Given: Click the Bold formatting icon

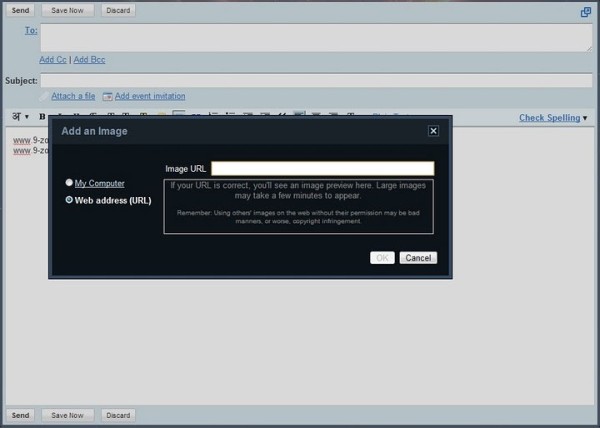Looking at the screenshot, I should [x=42, y=118].
